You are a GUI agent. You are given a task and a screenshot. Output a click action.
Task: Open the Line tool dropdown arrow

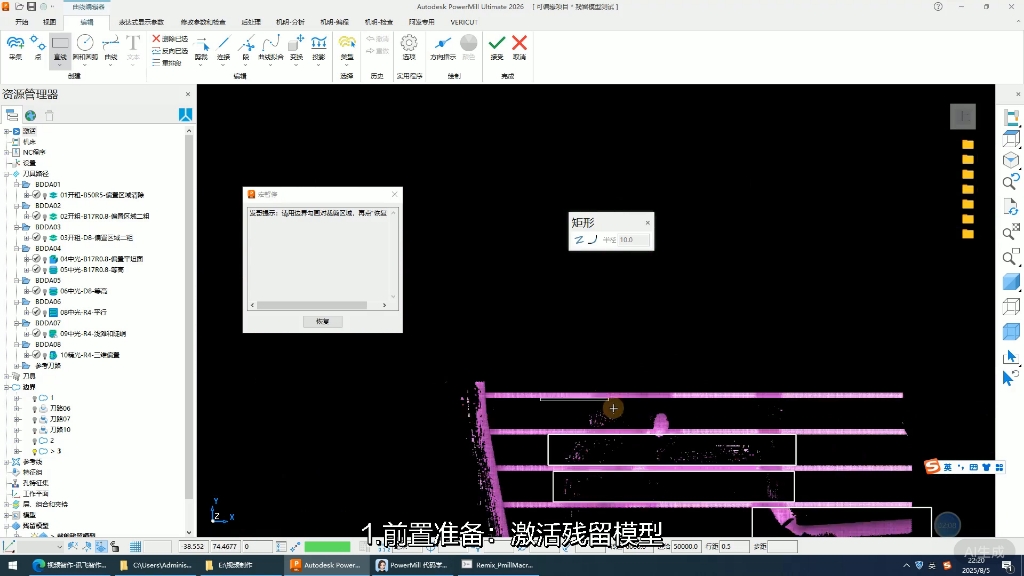[x=60, y=65]
